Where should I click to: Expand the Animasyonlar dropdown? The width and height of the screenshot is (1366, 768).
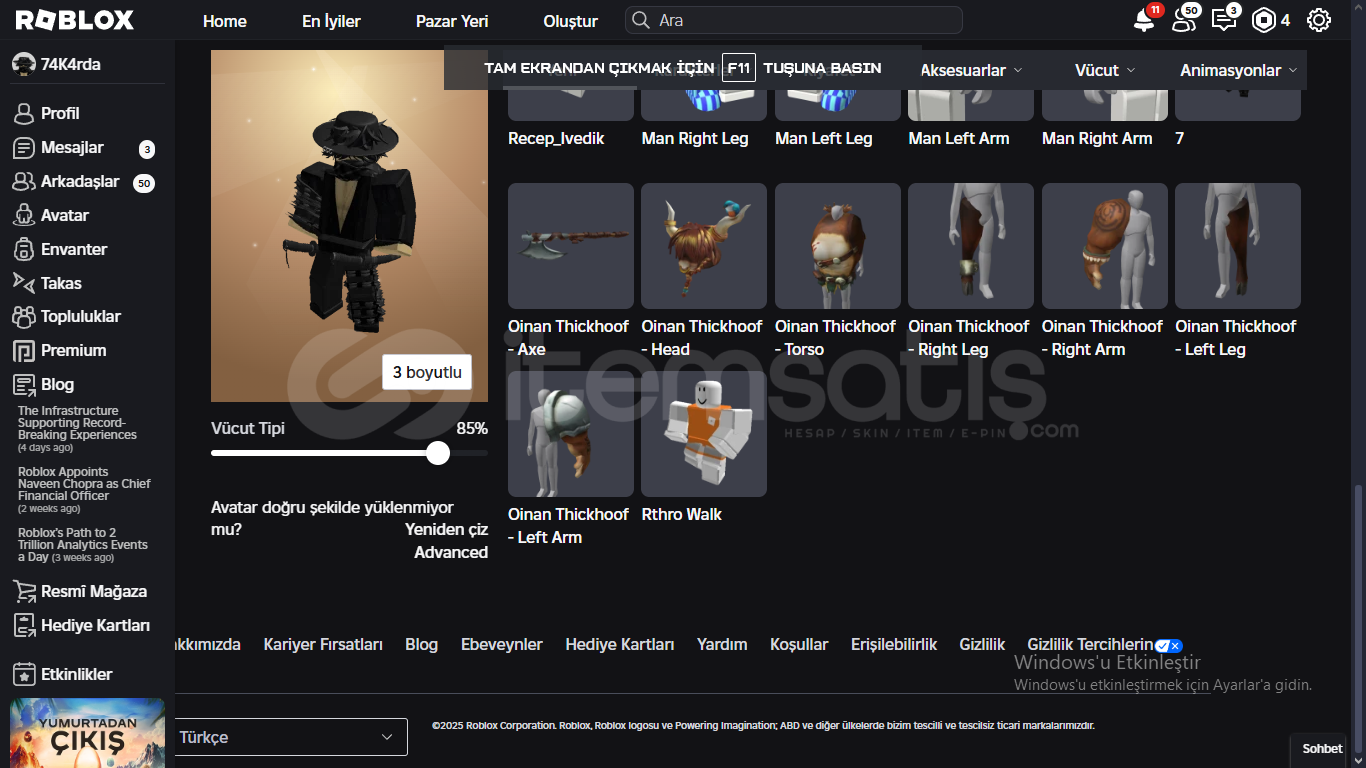coord(1238,70)
